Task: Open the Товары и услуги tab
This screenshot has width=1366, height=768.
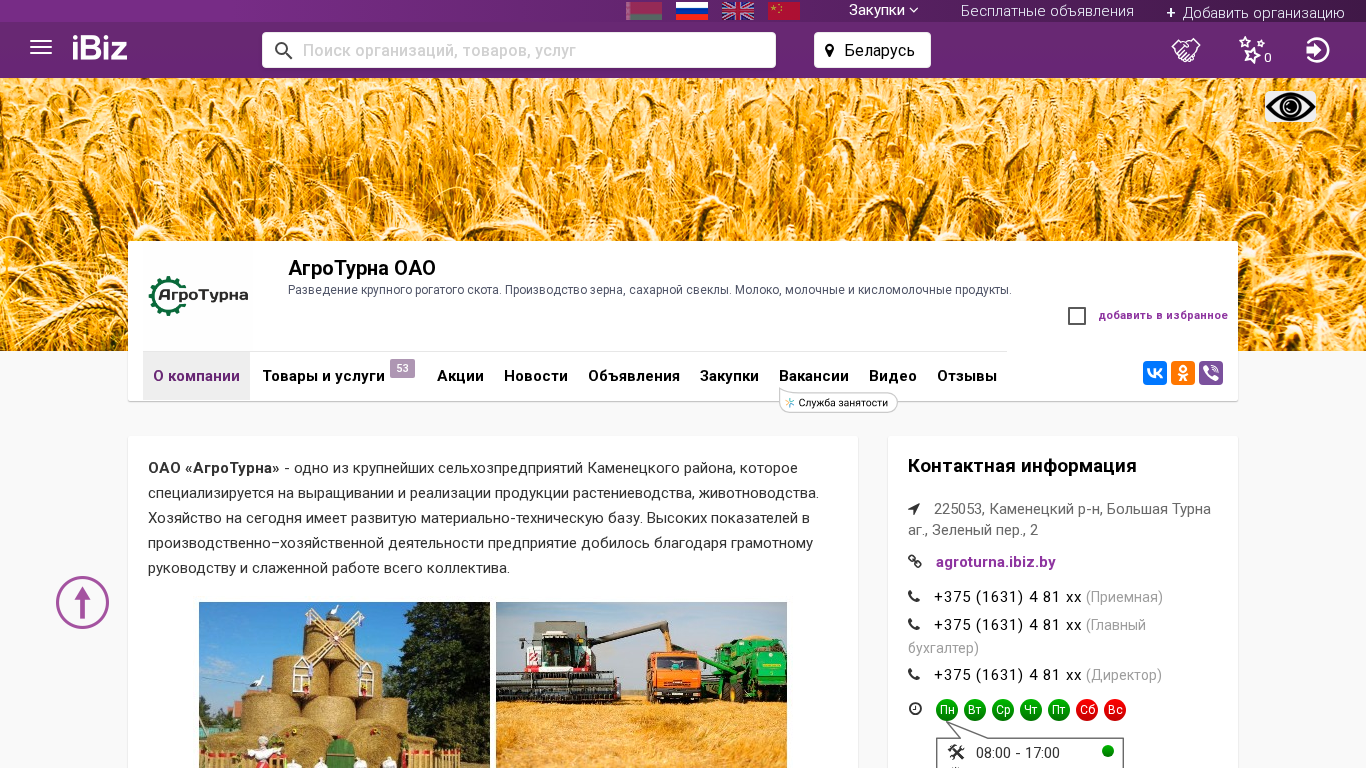Action: click(323, 376)
